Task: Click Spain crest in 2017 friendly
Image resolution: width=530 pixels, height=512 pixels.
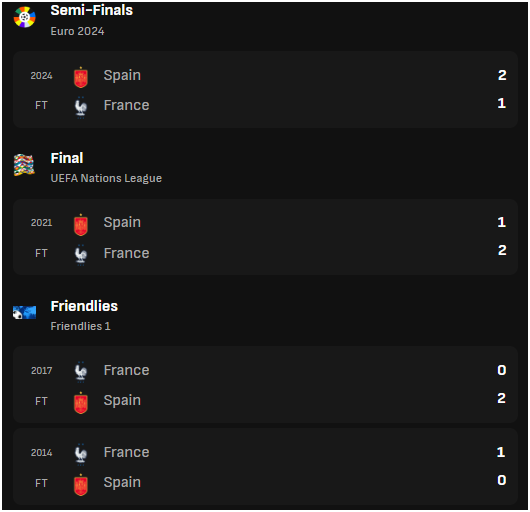Action: pyautogui.click(x=81, y=403)
